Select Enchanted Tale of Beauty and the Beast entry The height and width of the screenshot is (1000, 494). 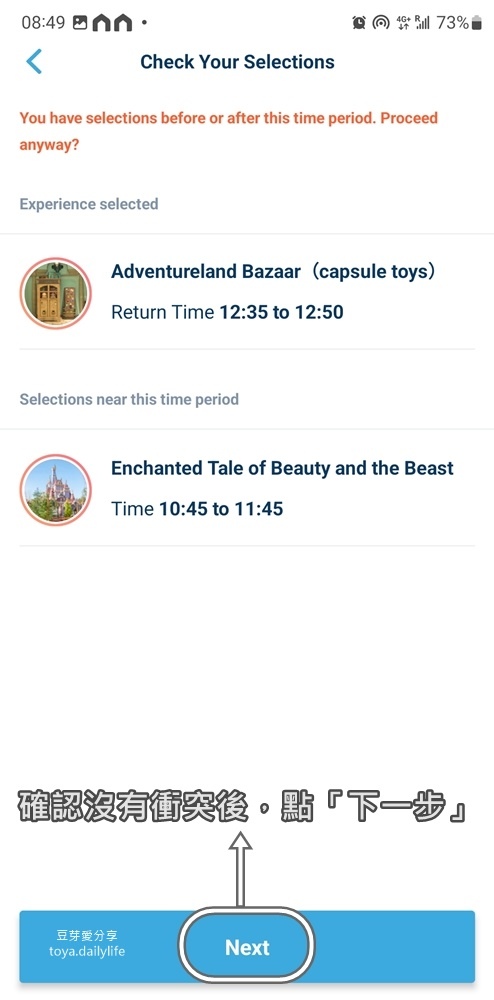point(282,468)
